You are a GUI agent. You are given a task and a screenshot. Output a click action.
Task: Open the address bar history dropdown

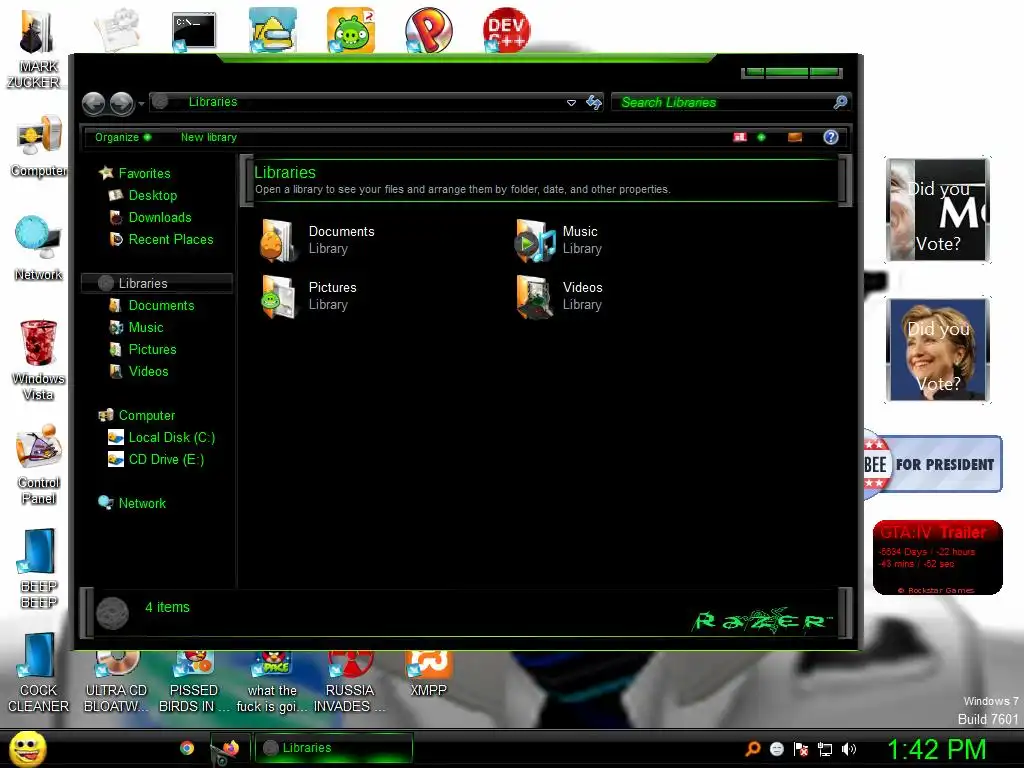point(571,103)
